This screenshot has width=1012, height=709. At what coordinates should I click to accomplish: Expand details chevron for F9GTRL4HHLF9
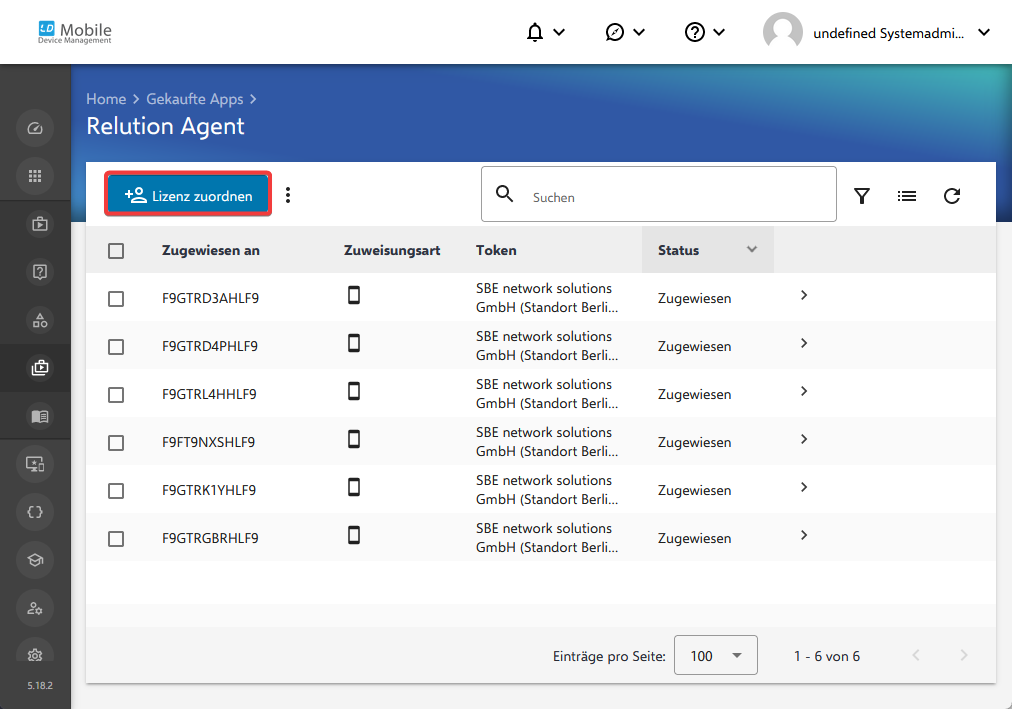point(804,391)
